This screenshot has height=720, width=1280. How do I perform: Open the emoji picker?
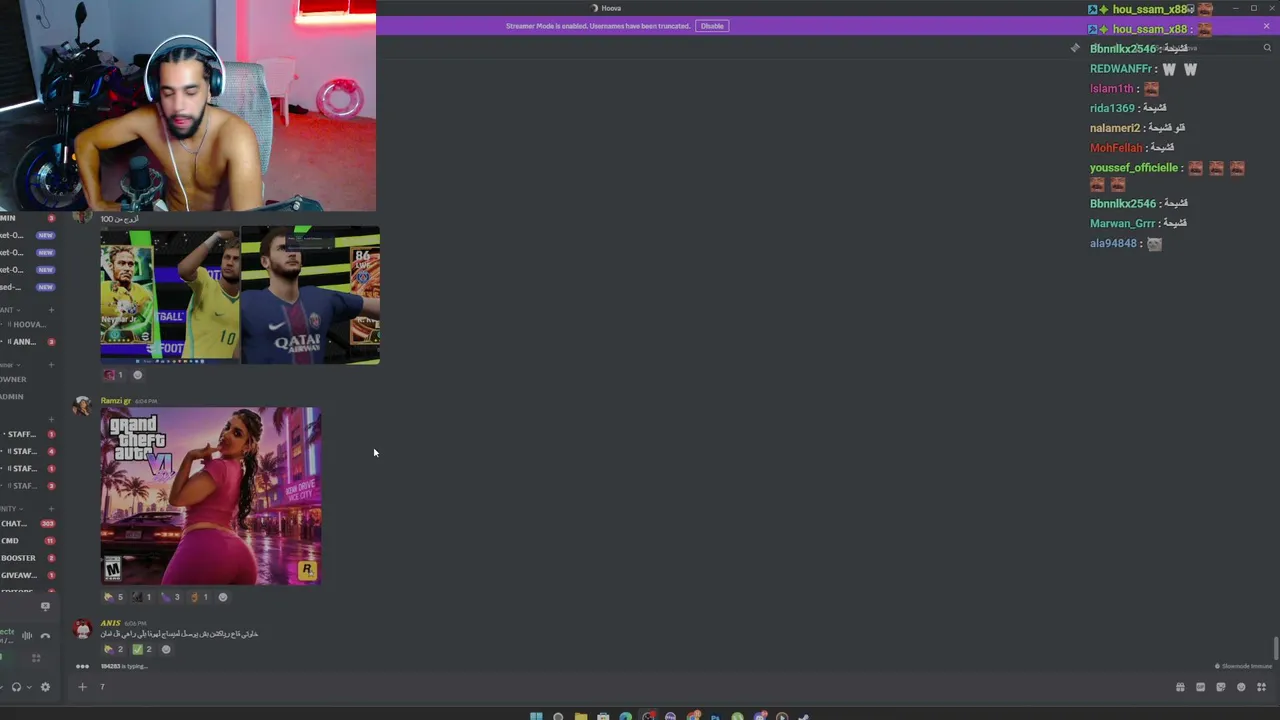point(1241,687)
